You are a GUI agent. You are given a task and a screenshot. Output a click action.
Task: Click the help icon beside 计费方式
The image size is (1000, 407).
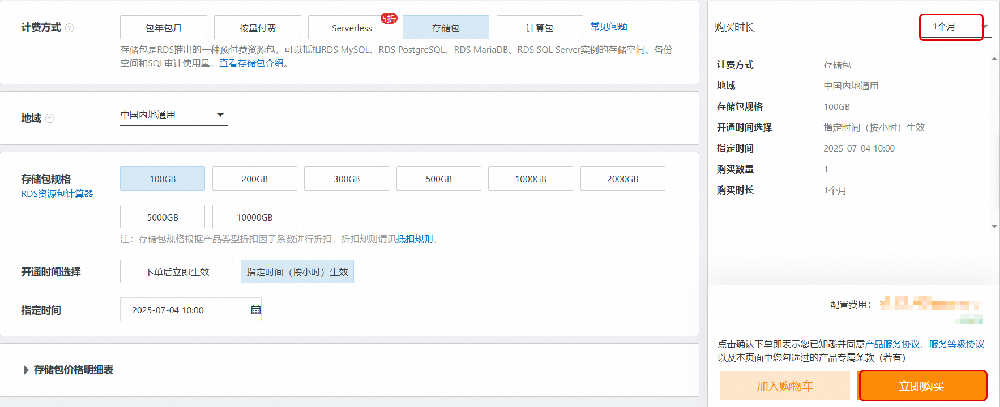pos(69,28)
